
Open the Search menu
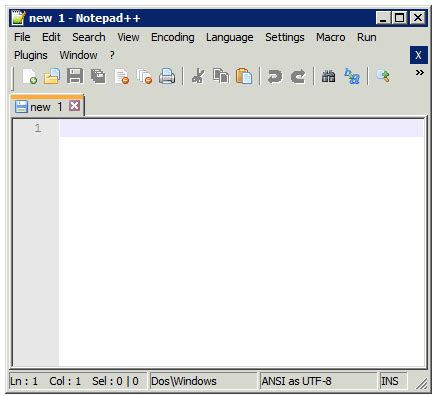coord(89,37)
